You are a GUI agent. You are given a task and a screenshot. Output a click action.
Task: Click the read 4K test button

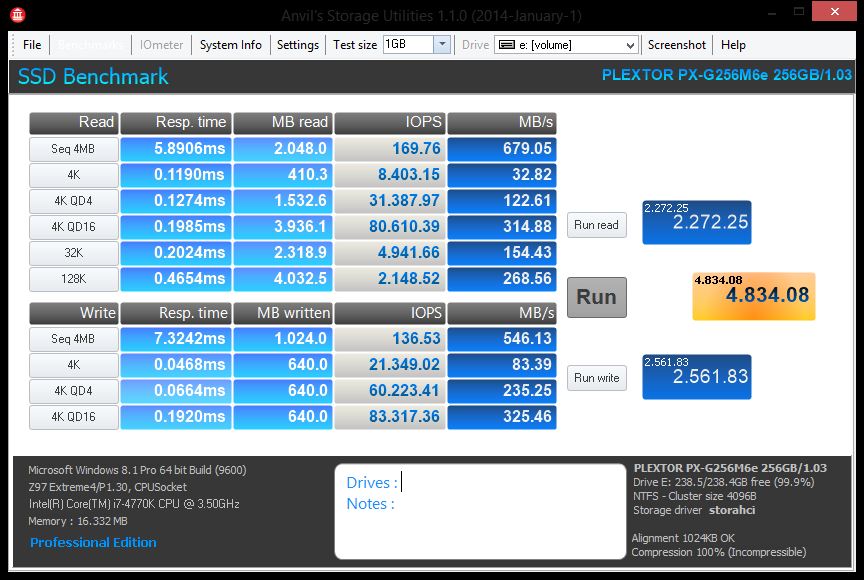(x=74, y=175)
